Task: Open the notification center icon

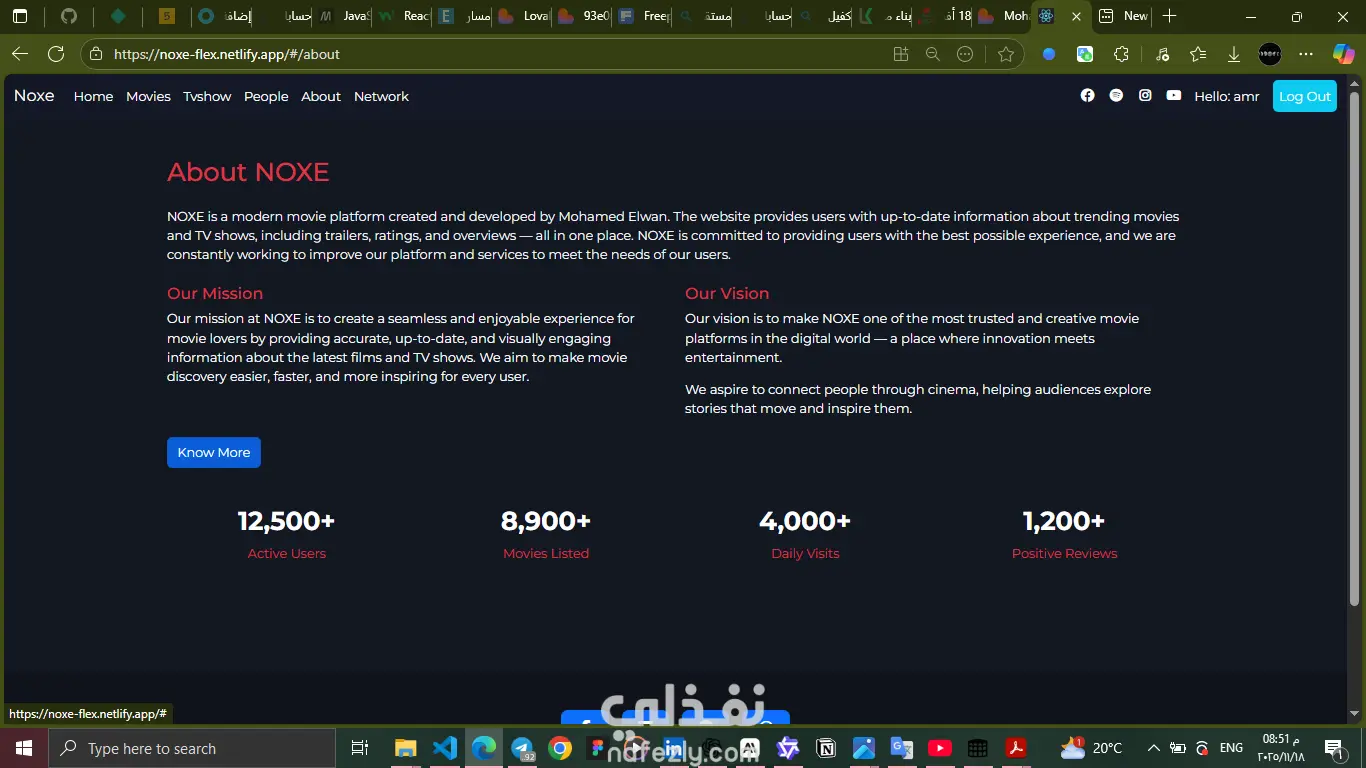Action: [x=1333, y=748]
